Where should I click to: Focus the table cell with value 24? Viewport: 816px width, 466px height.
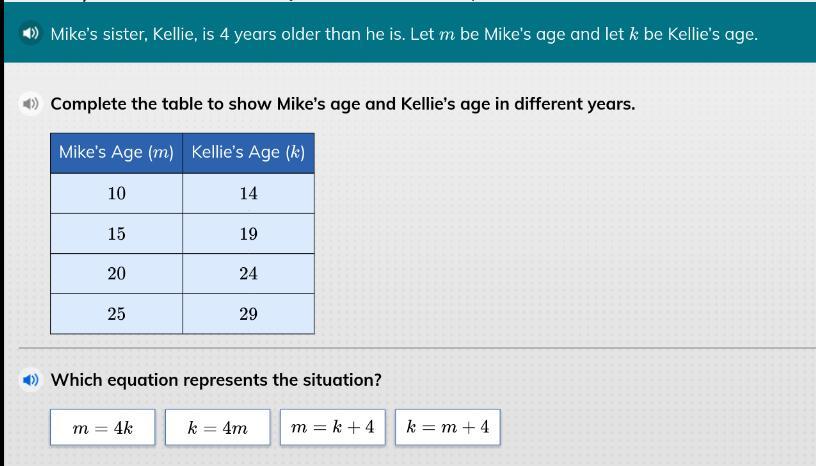[x=248, y=273]
